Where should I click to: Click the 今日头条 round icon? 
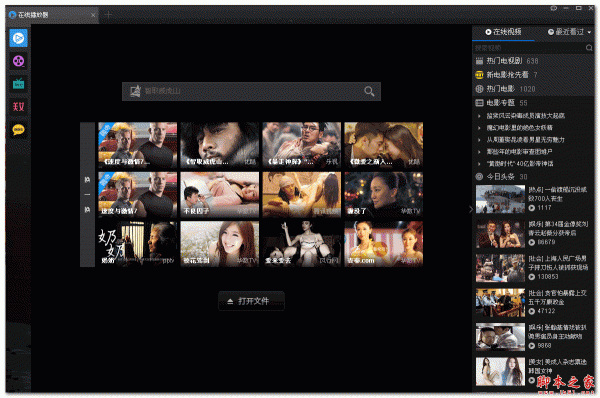[x=479, y=176]
